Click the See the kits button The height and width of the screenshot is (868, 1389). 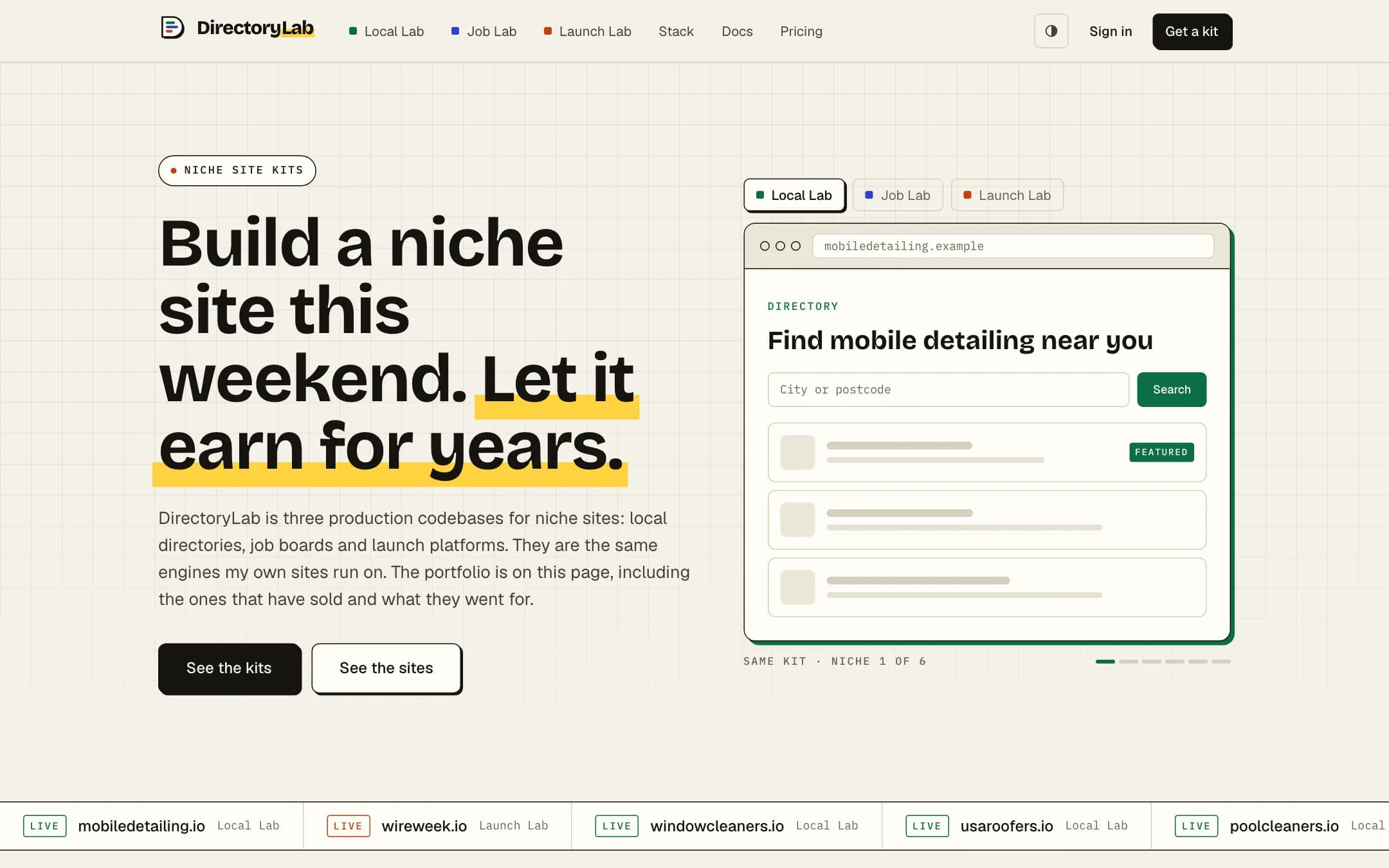point(230,669)
